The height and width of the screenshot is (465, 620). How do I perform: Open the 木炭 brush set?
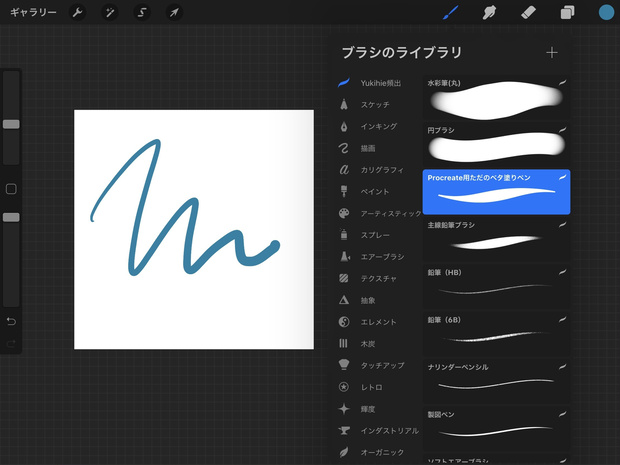[x=378, y=344]
